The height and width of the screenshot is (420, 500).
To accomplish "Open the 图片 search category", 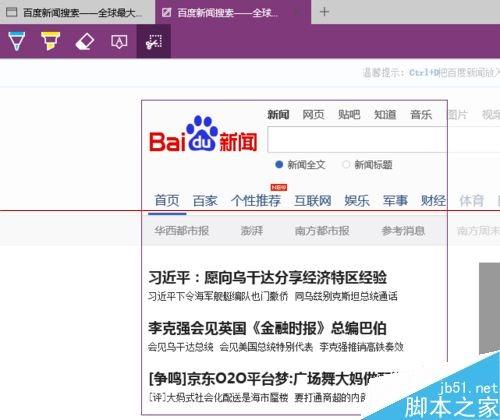I will 457,115.
